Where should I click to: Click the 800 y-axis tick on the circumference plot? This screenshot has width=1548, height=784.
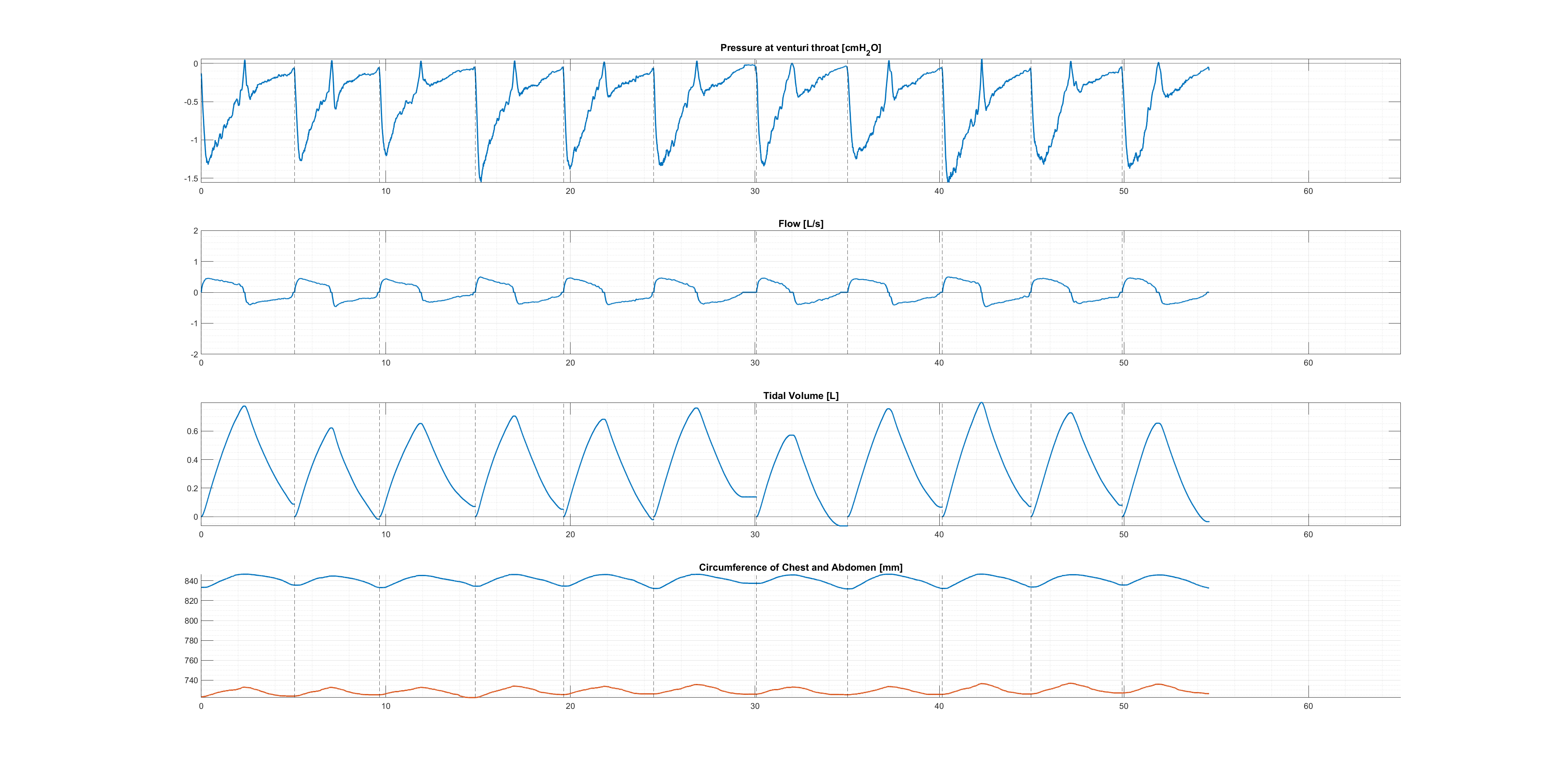pos(190,621)
